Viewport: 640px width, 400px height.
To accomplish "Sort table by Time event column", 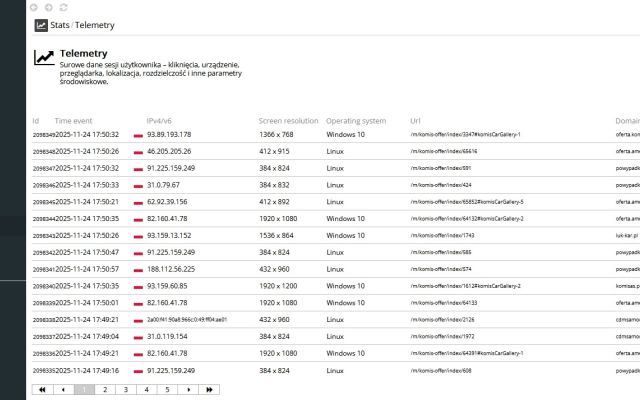I will click(x=74, y=121).
